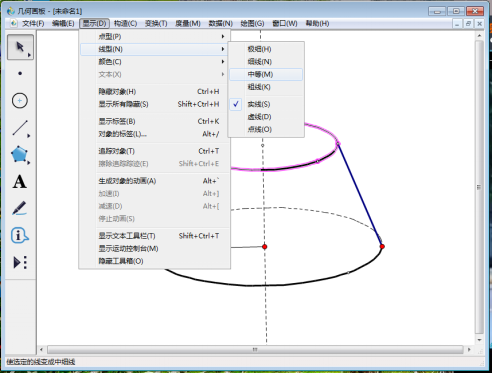The width and height of the screenshot is (492, 373).
Task: Open the 编辑(E) menu
Action: coord(63,24)
